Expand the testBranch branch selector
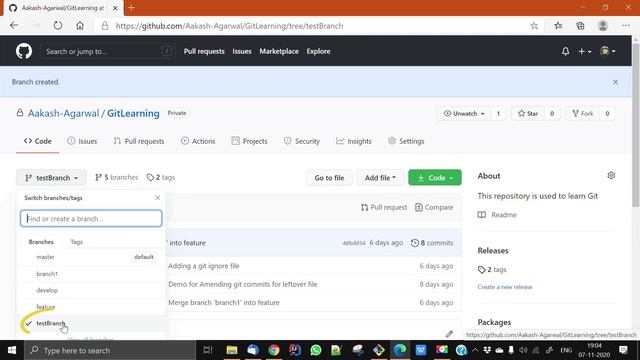The image size is (640, 360). [51, 178]
